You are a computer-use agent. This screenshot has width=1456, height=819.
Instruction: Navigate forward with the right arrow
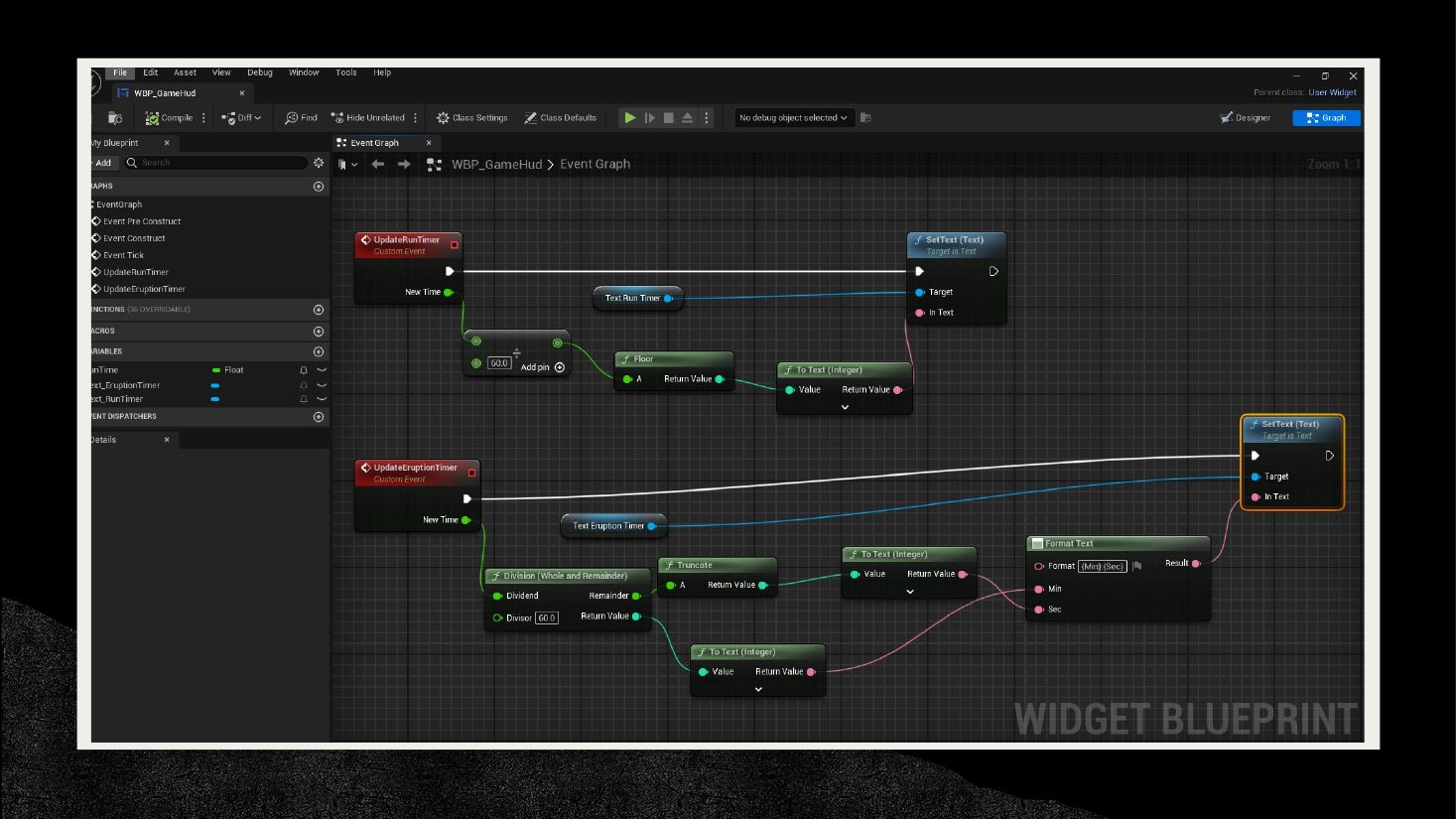pyautogui.click(x=404, y=165)
